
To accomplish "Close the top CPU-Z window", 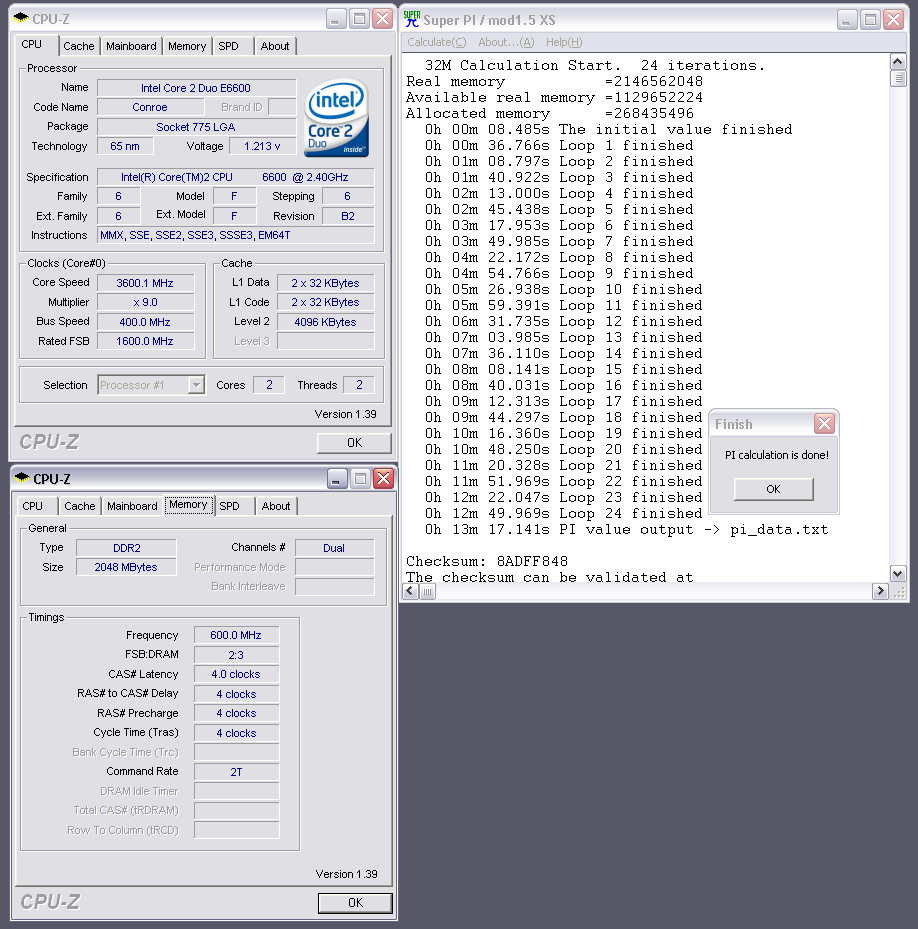I will click(383, 19).
